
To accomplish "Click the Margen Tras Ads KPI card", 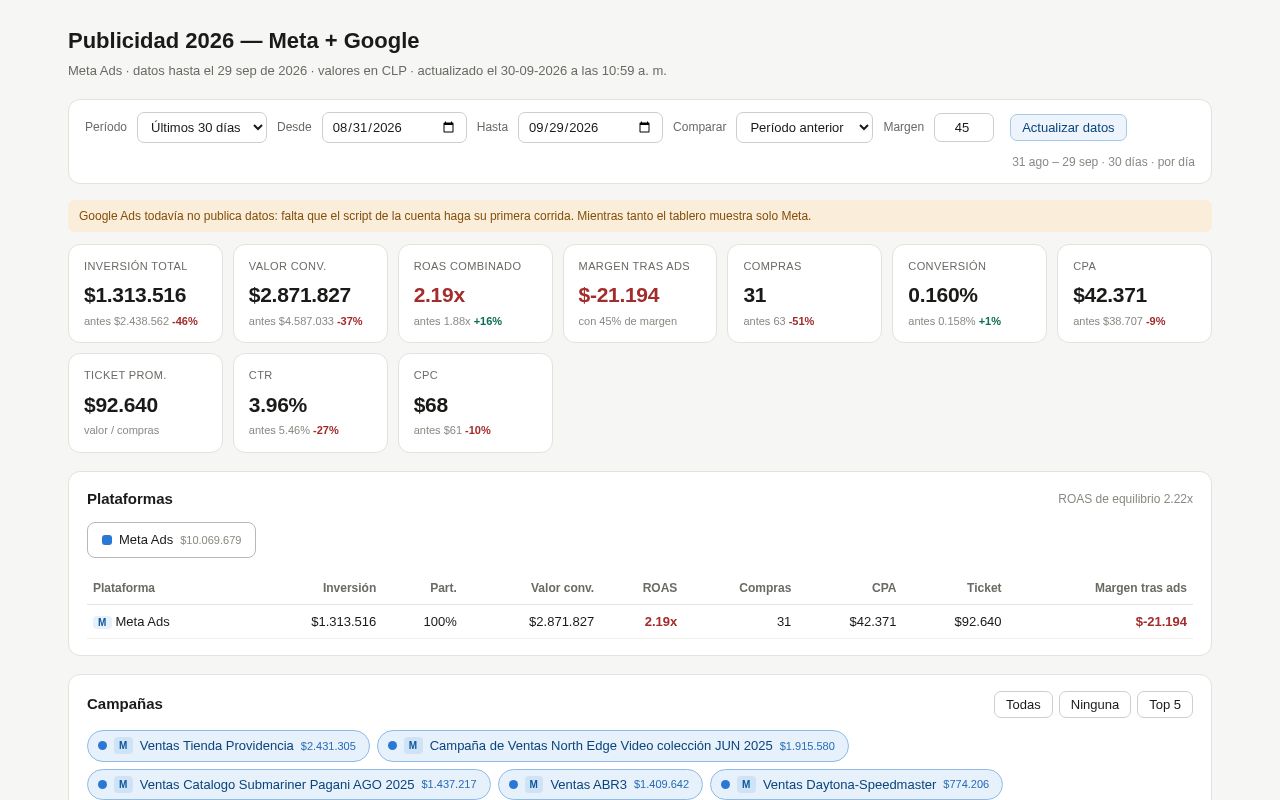I will [640, 294].
